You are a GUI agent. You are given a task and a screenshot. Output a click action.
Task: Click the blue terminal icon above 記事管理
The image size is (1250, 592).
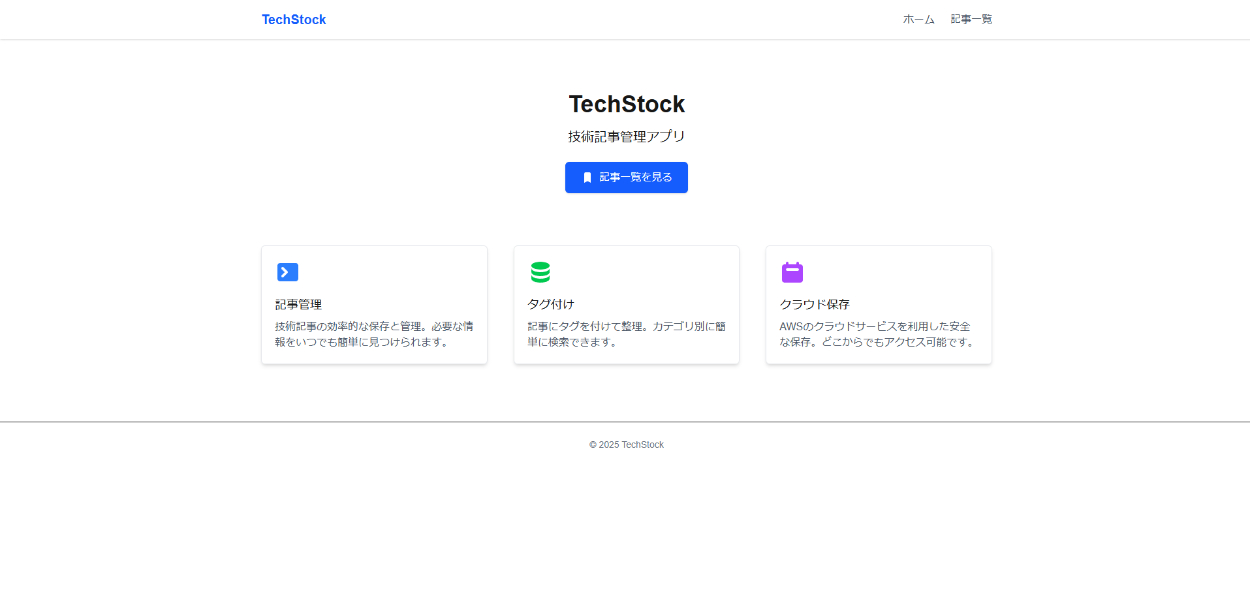click(x=288, y=272)
